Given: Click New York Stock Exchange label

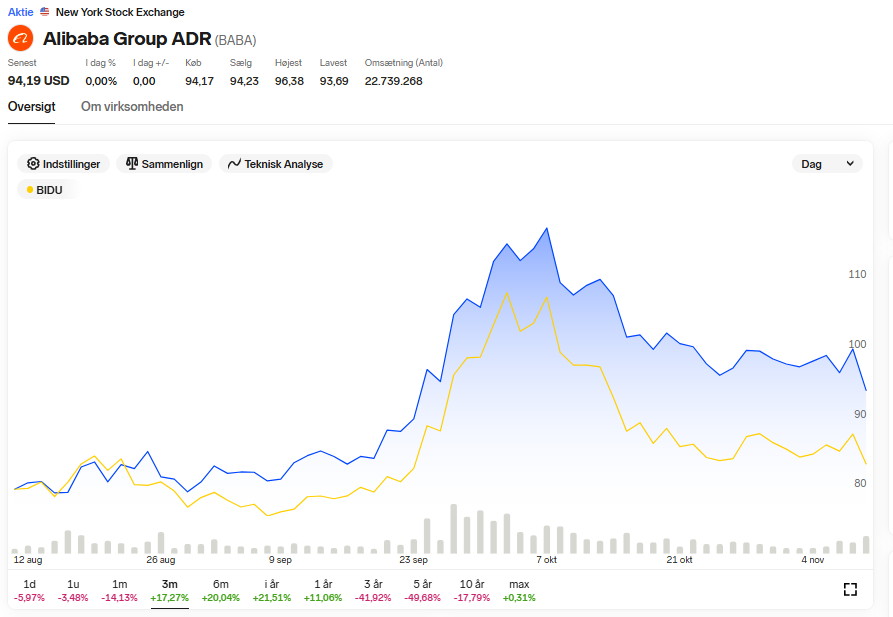Looking at the screenshot, I should point(120,12).
